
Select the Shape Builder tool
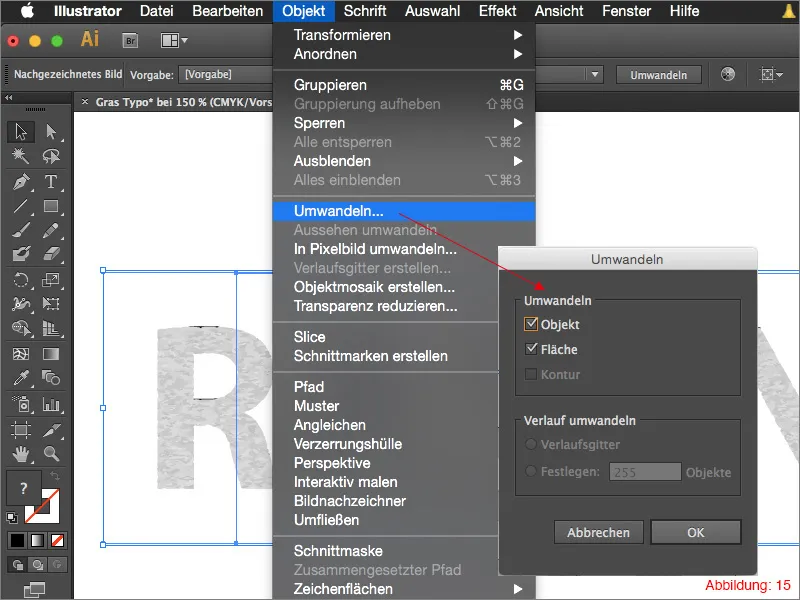click(x=21, y=328)
